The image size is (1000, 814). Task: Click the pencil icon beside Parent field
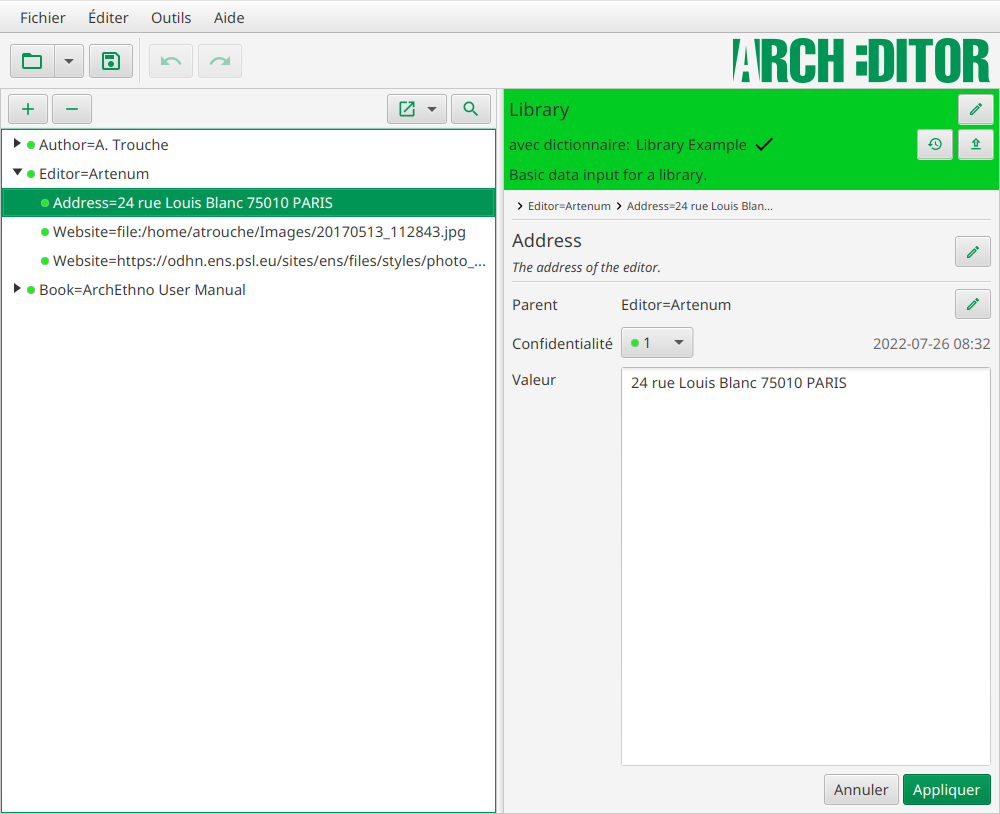pos(973,304)
